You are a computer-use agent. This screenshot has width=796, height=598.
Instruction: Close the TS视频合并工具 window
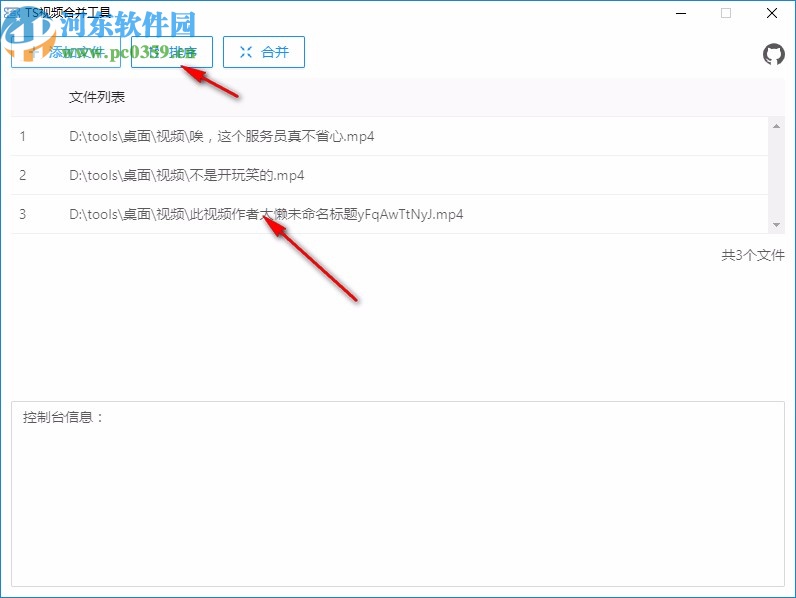pos(772,13)
